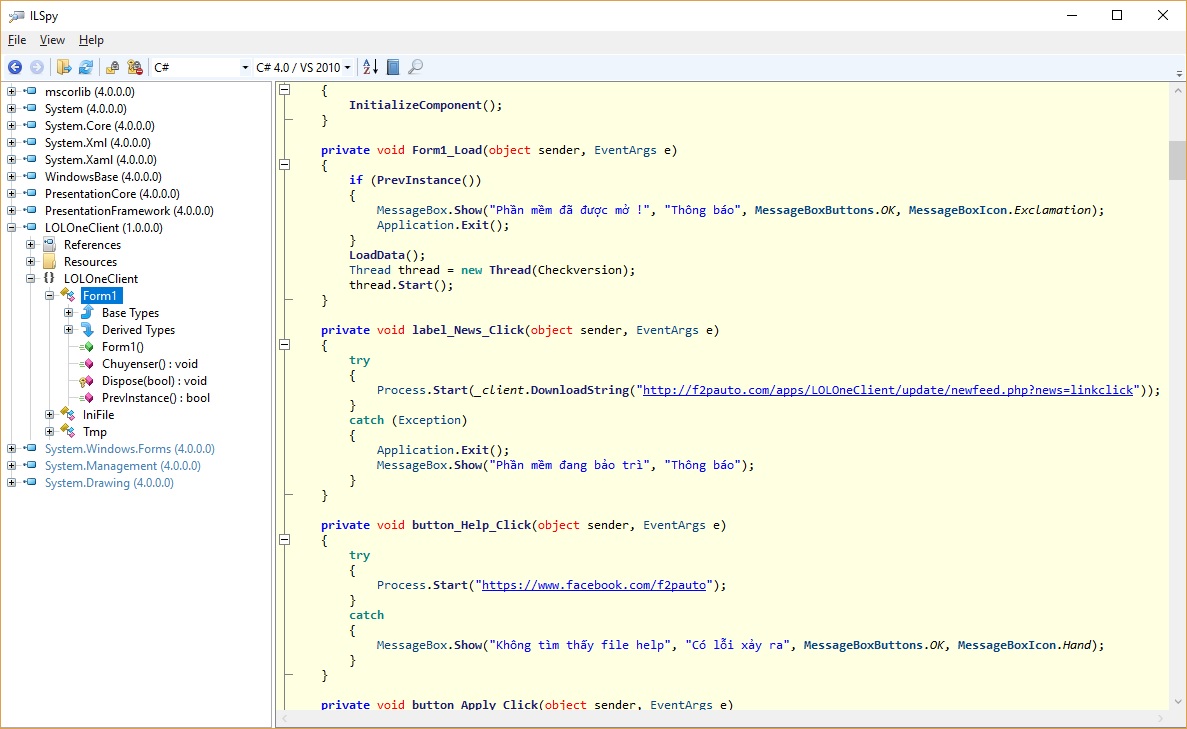The image size is (1187, 729).
Task: Expand the IniFile class node
Action: (50, 415)
